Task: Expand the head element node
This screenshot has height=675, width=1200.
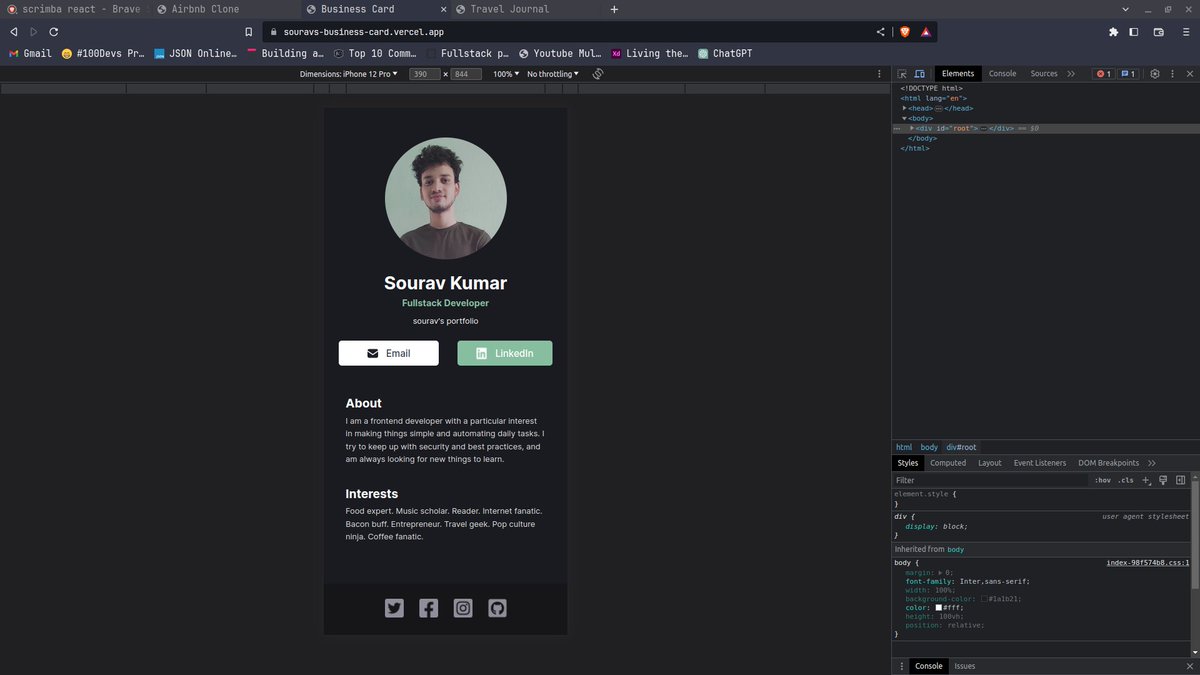Action: pos(905,108)
